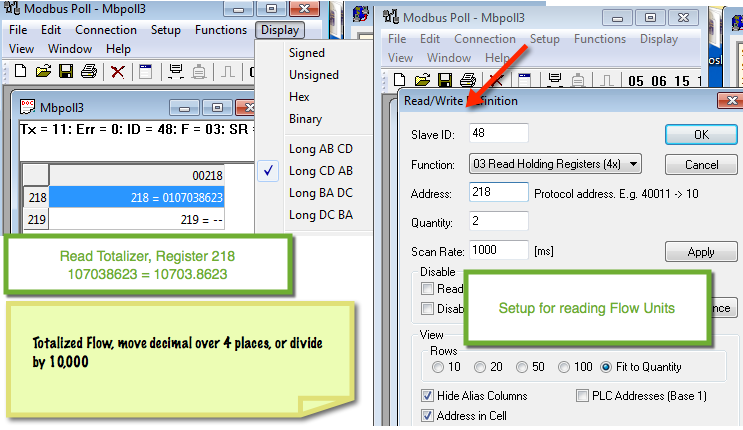Click pulse signal icon in left toolbar

pos(228,72)
